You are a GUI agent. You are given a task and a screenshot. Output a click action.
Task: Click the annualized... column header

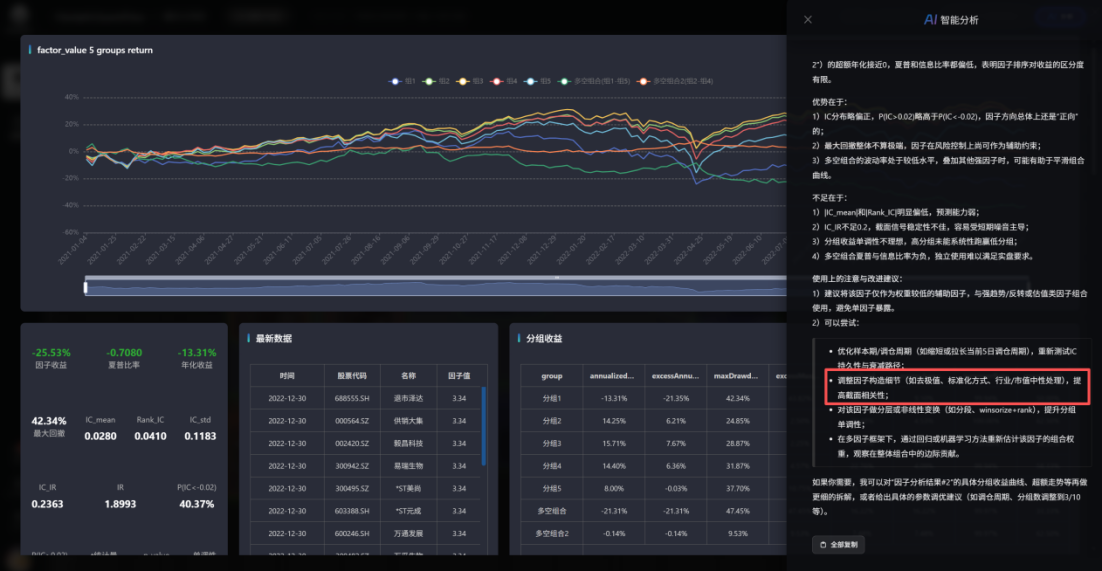(x=612, y=376)
